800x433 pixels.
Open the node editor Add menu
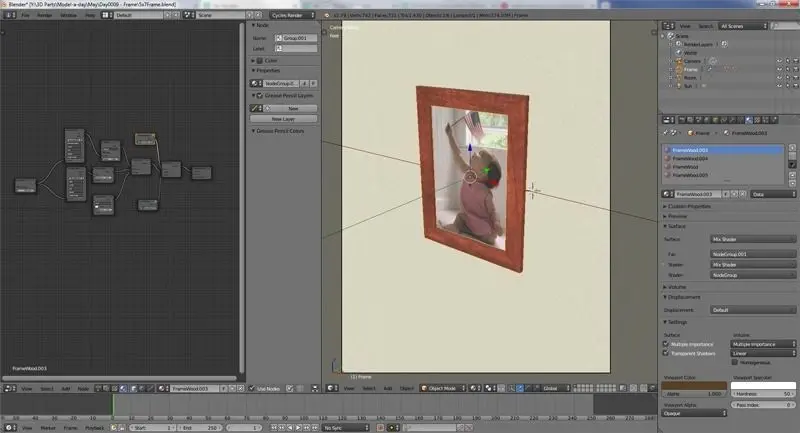point(66,389)
